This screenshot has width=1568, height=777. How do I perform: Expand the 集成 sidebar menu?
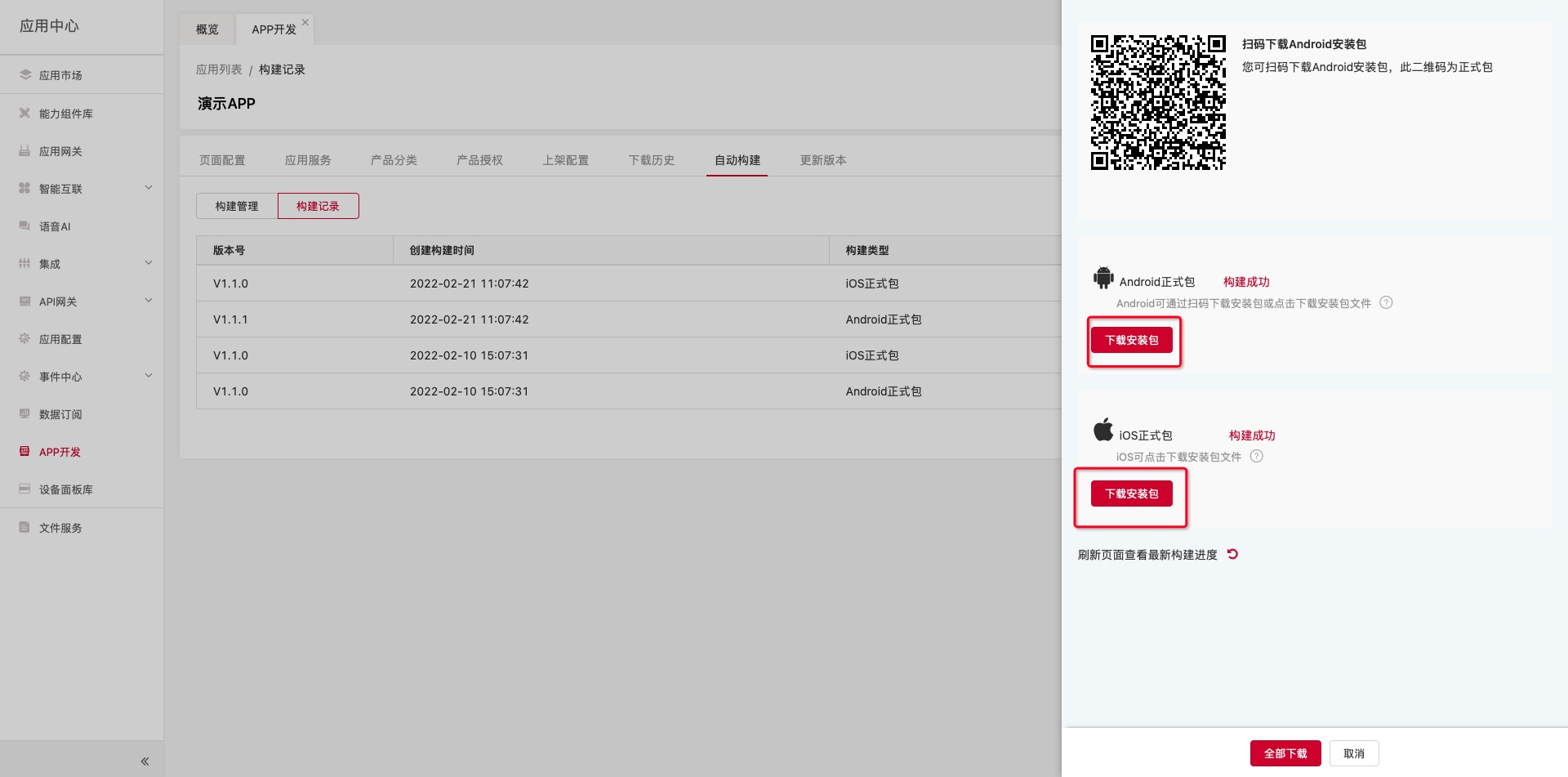(x=149, y=263)
